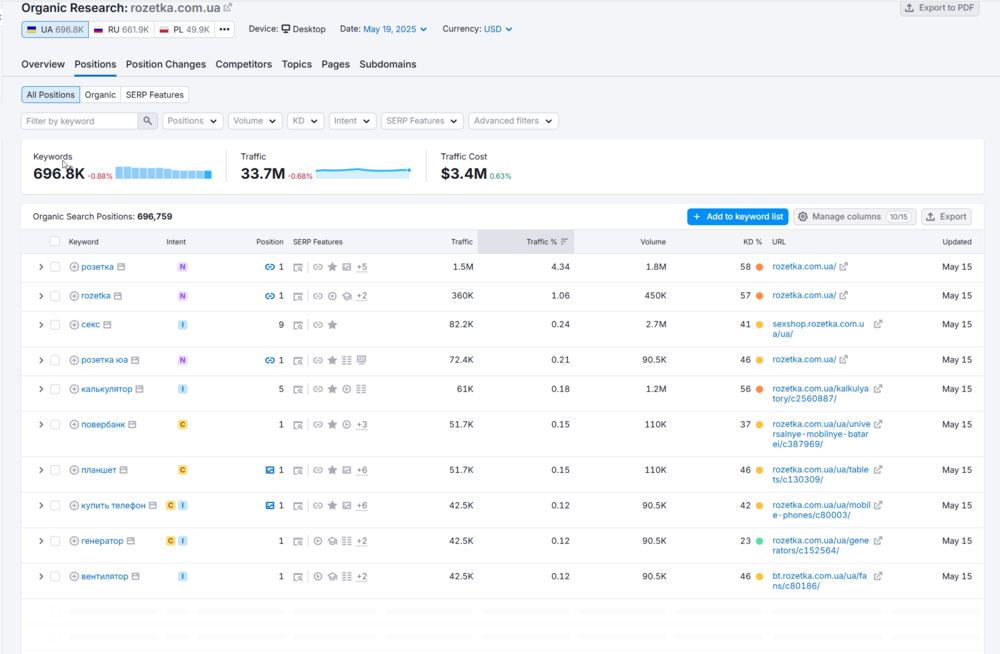Image resolution: width=1000 pixels, height=654 pixels.
Task: Type in the Filter by keyword field
Action: point(79,121)
